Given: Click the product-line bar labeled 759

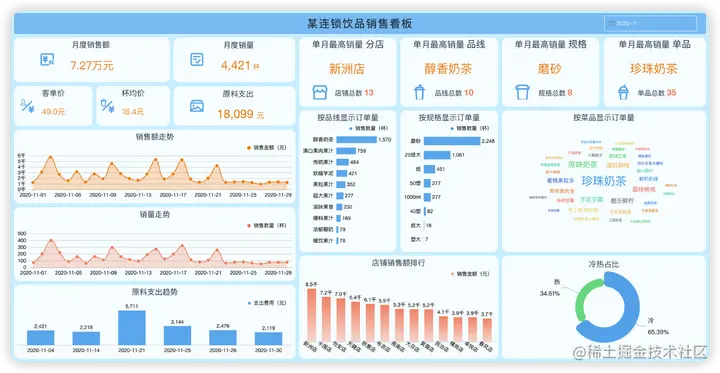Looking at the screenshot, I should (346, 151).
